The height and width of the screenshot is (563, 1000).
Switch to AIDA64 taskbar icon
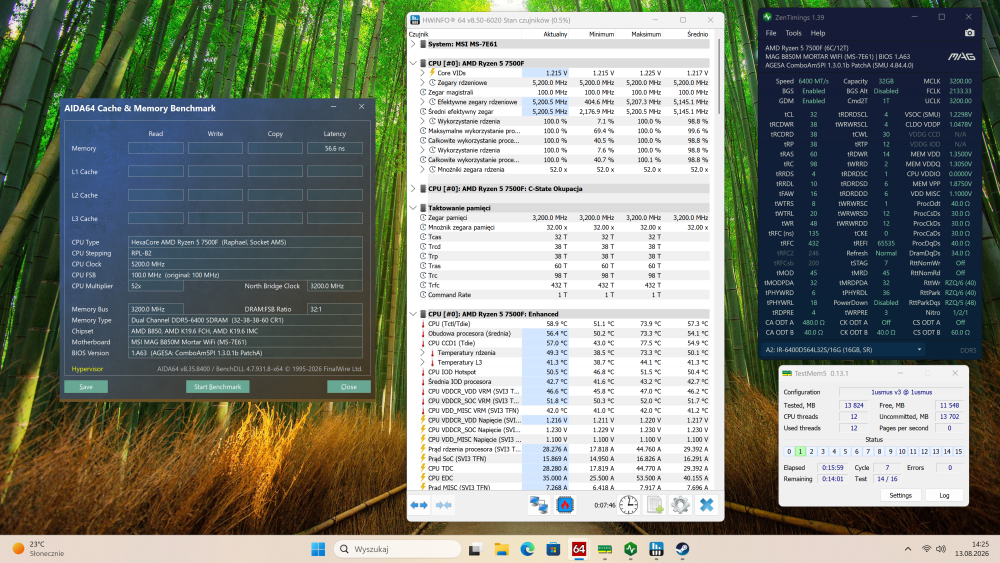578,549
